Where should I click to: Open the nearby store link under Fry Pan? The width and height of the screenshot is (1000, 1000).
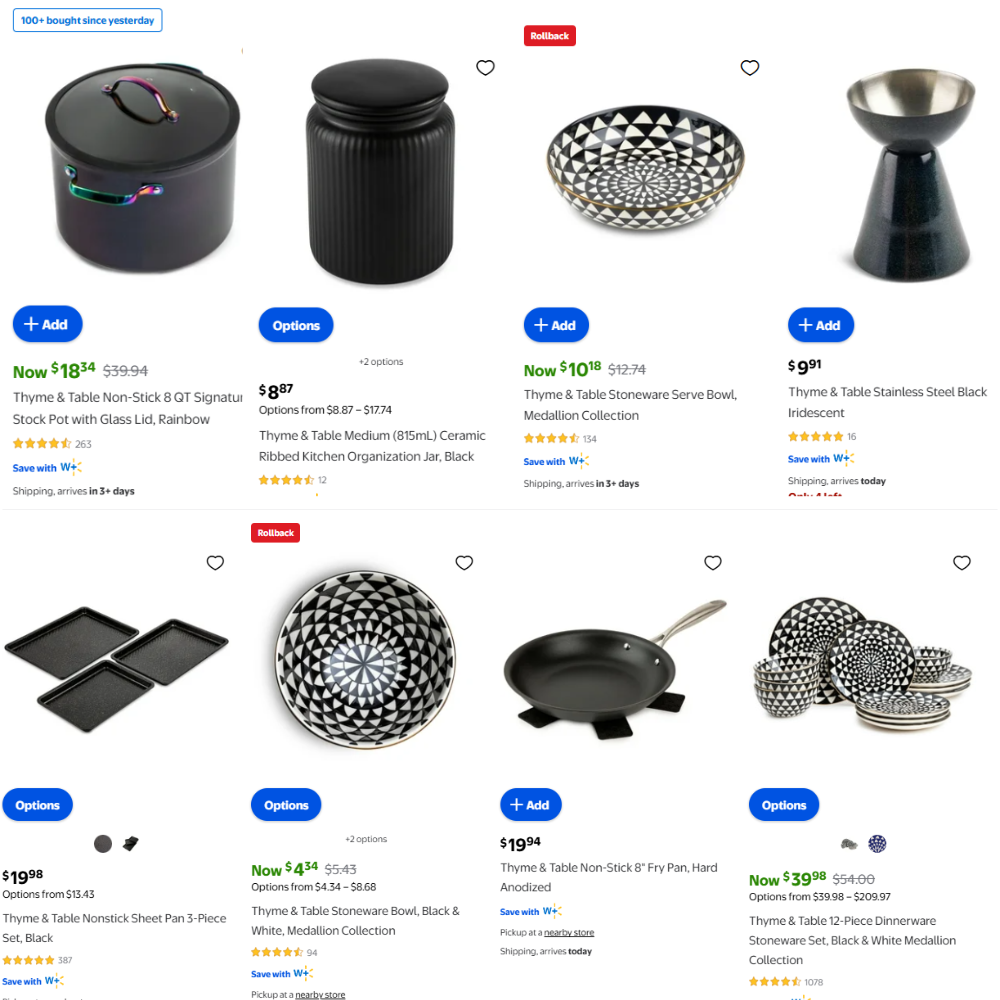[x=569, y=932]
